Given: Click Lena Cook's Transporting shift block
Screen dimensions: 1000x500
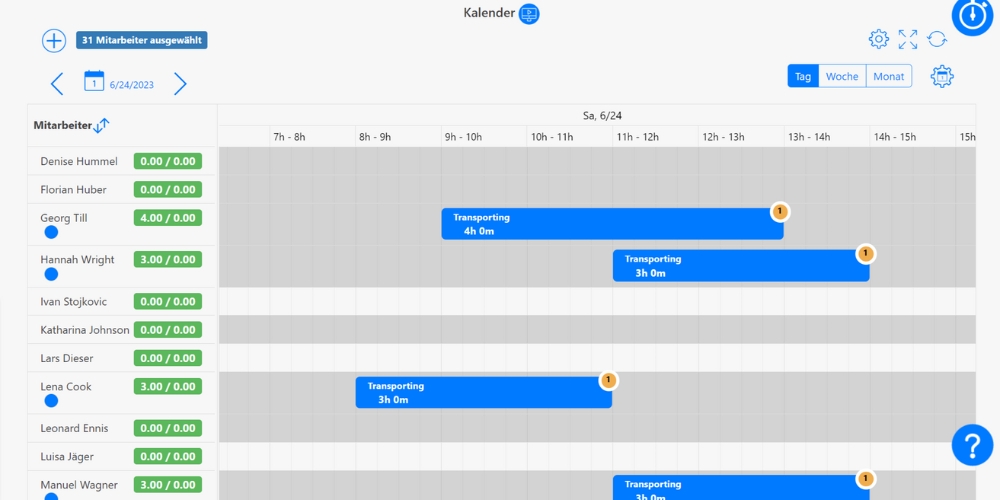Looking at the screenshot, I should pyautogui.click(x=483, y=392).
